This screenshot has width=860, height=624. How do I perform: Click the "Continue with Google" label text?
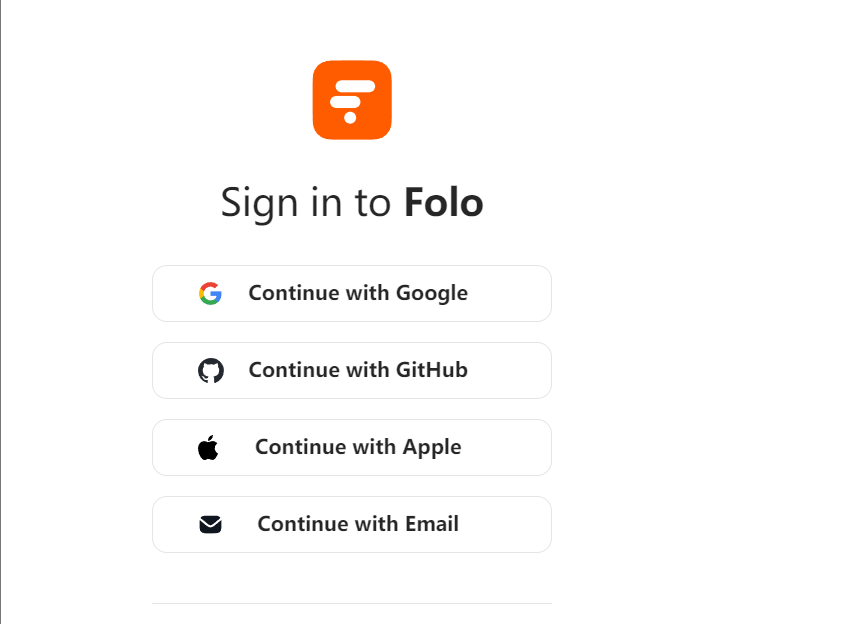tap(358, 293)
